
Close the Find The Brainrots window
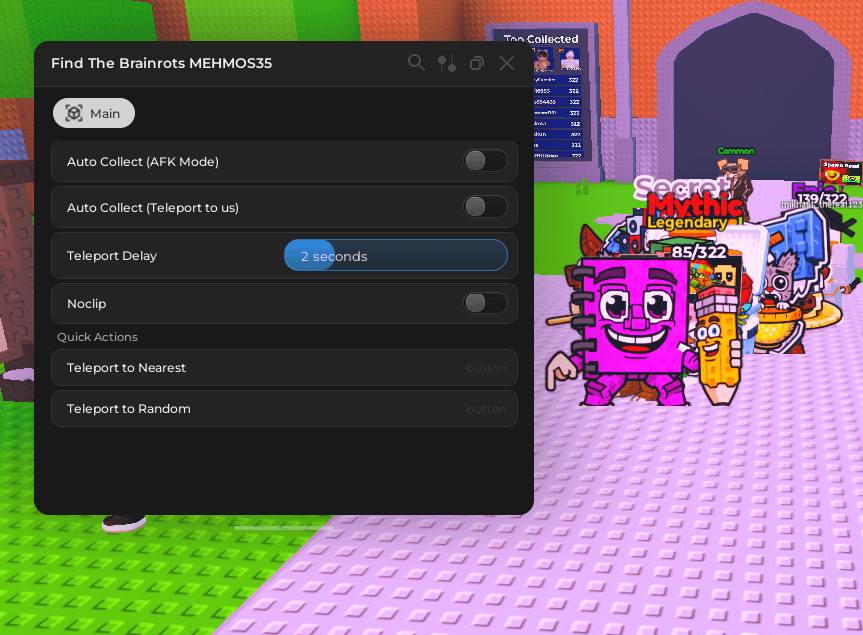click(507, 63)
